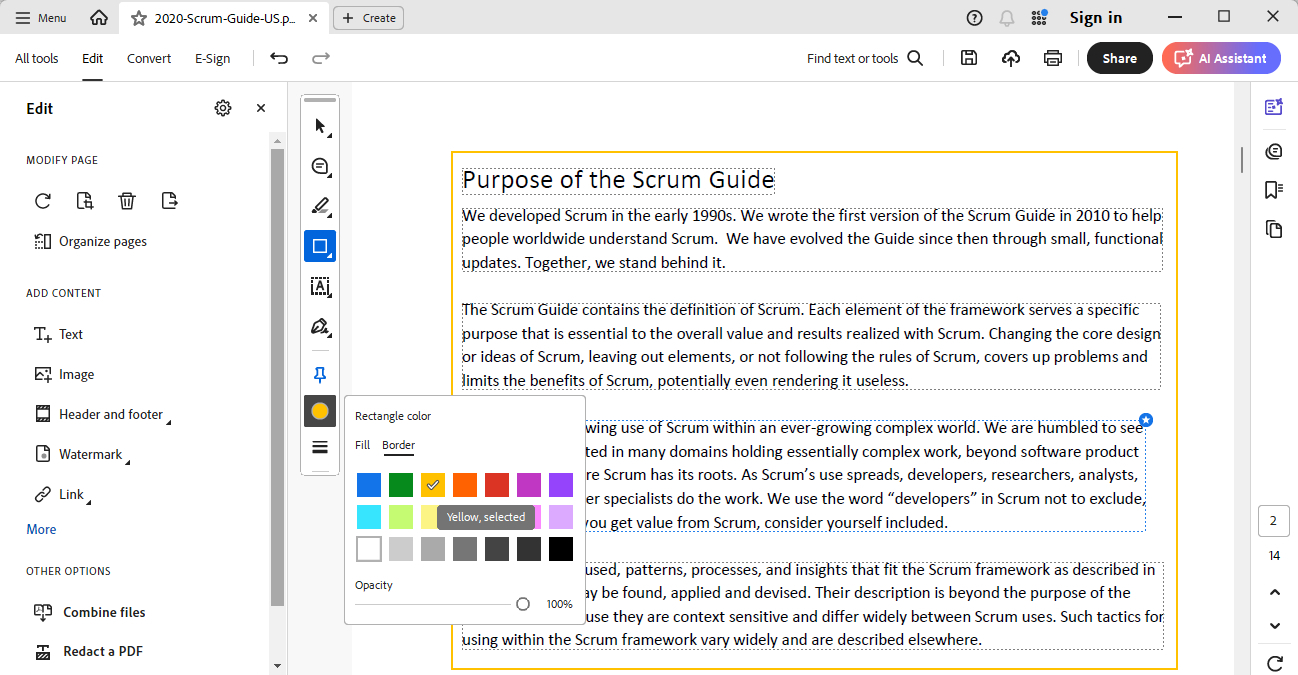The width and height of the screenshot is (1298, 675).
Task: Open the line thickness options
Action: click(320, 447)
